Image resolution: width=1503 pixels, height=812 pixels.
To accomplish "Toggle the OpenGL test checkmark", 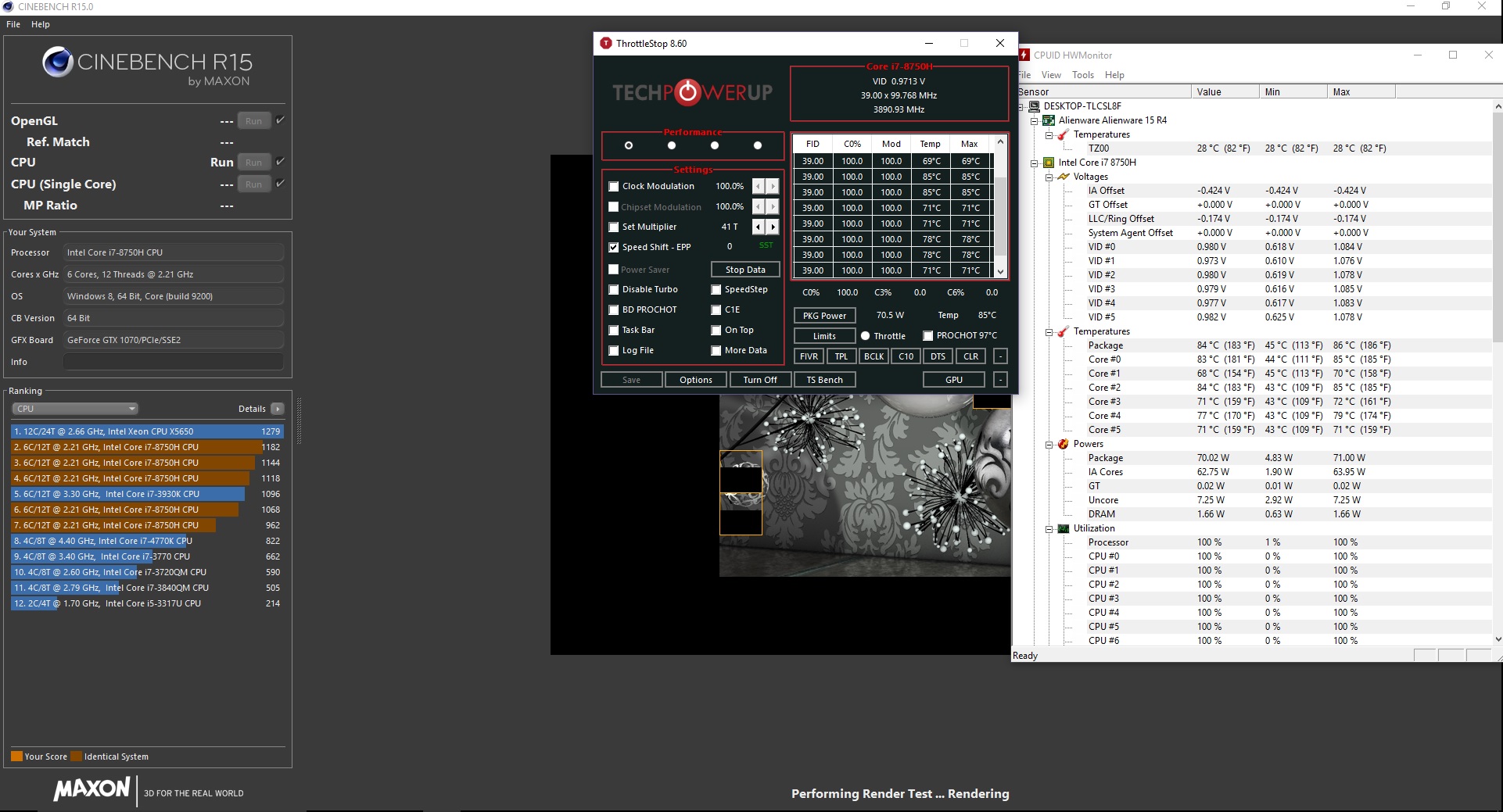I will pos(280,120).
